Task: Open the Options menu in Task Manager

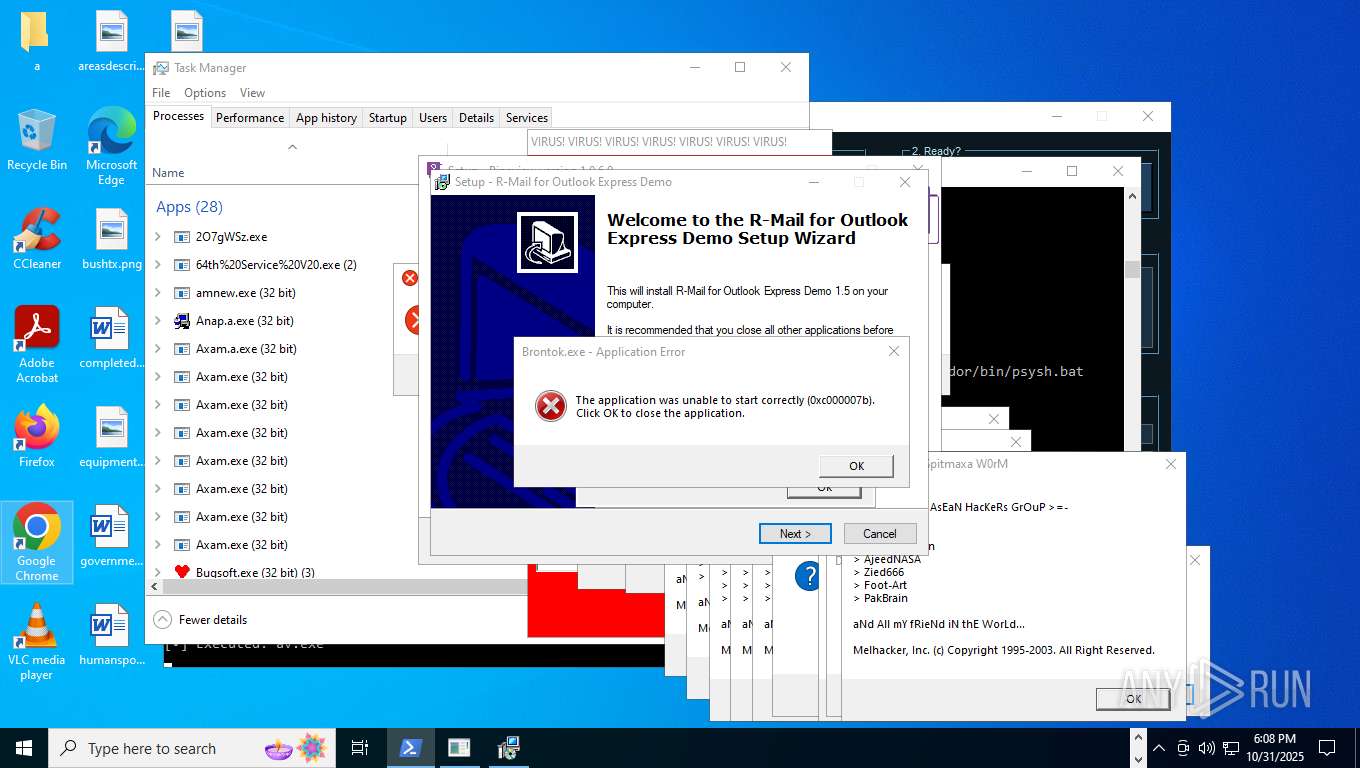Action: click(205, 93)
